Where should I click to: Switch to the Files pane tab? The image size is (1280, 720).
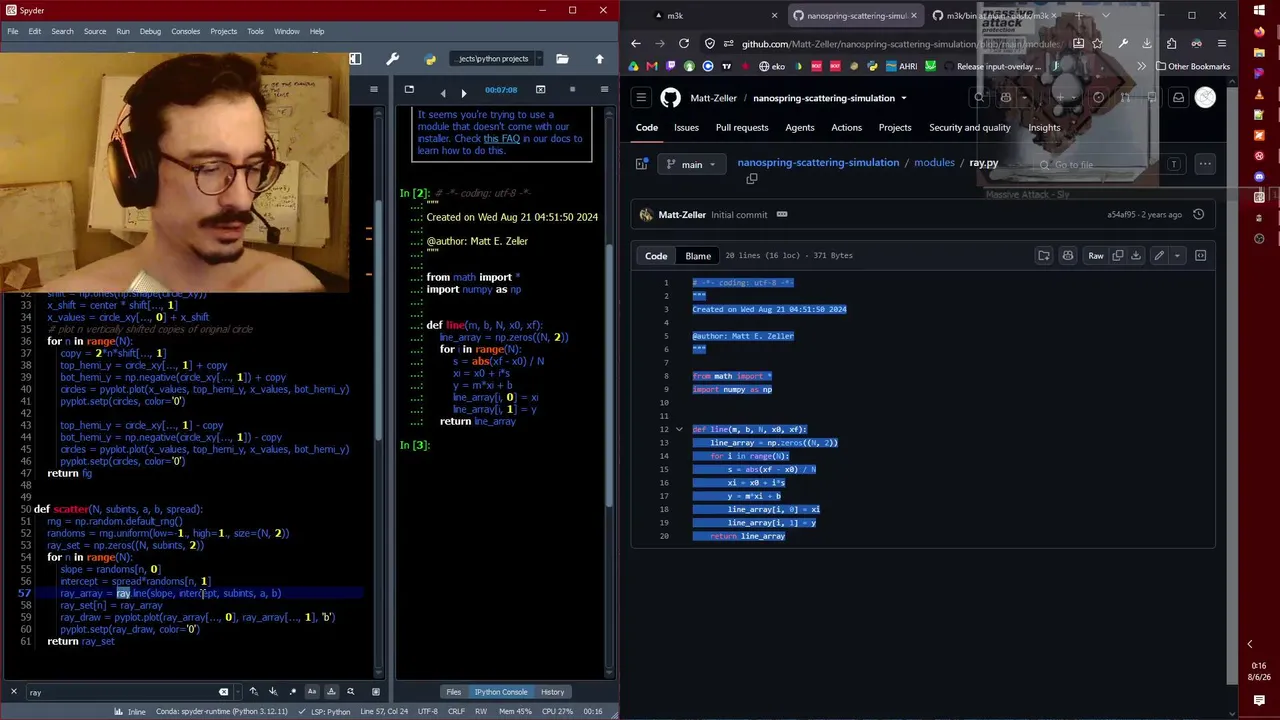453,692
